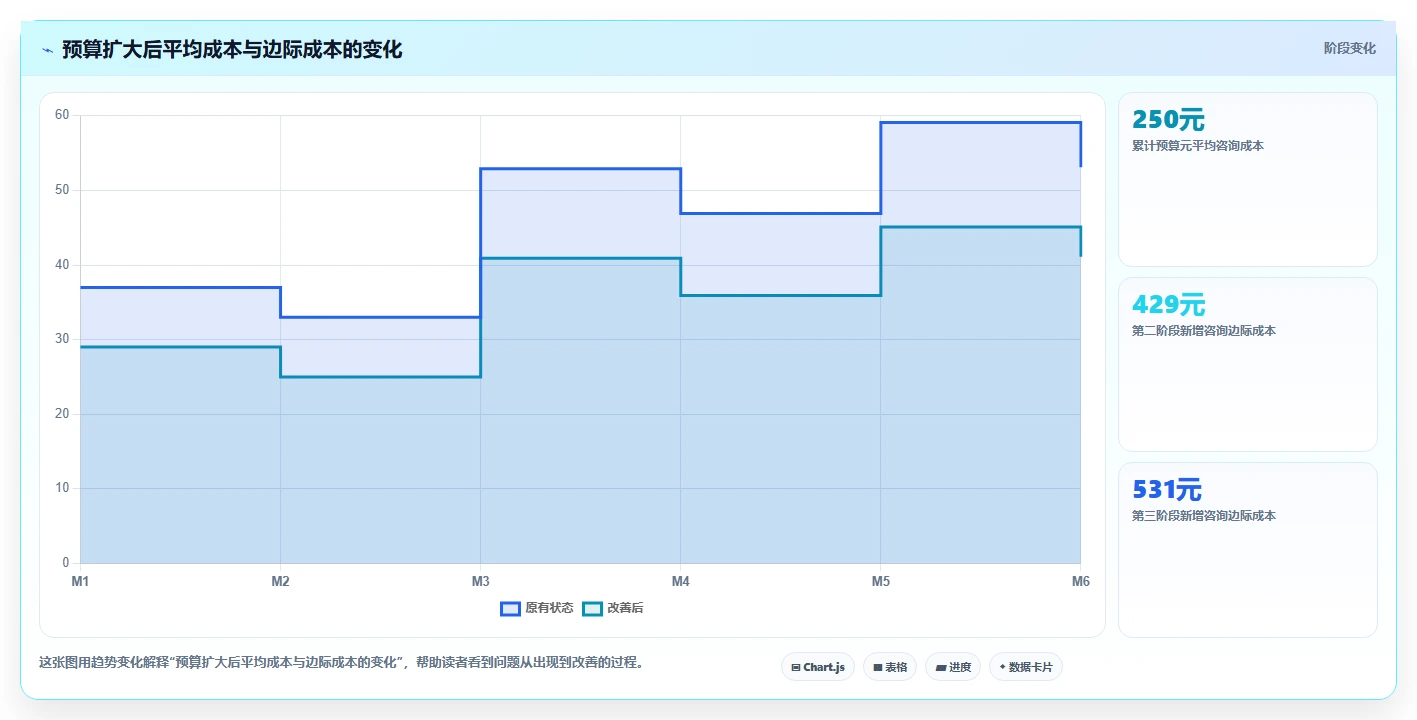Screen dimensions: 1417x720
Task: Select the Chart.js tag
Action: [x=818, y=667]
